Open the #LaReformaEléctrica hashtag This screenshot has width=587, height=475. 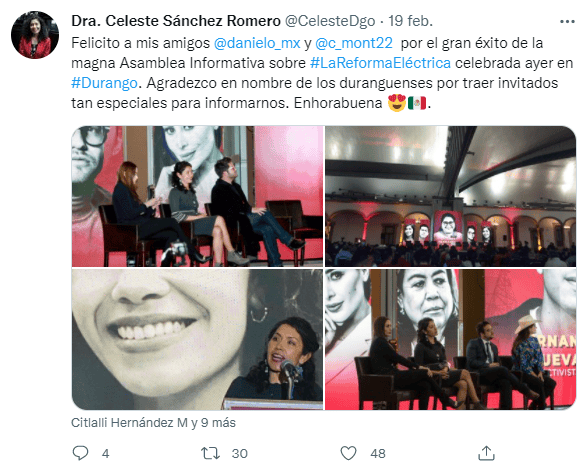(x=380, y=63)
